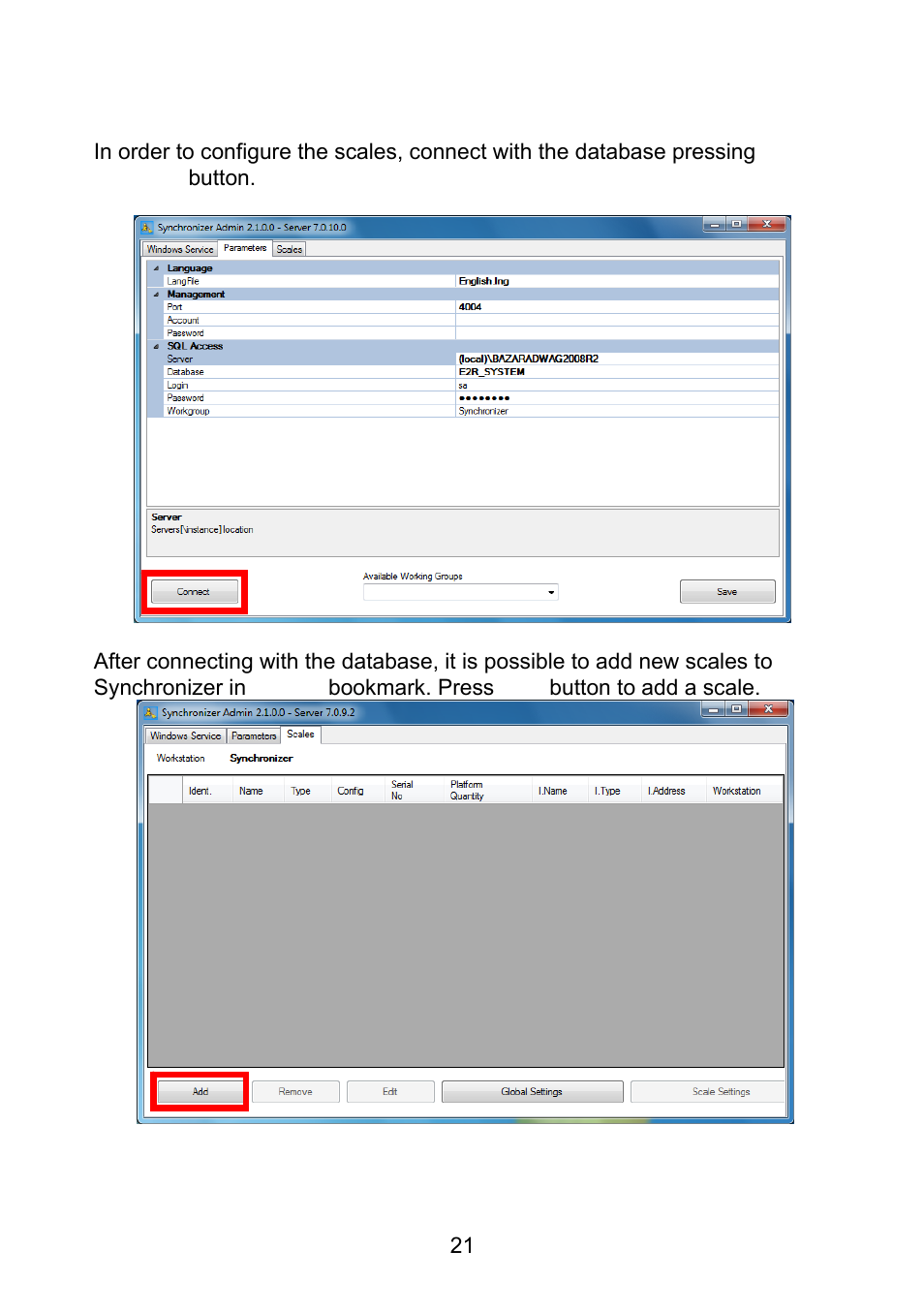Open Scales tab in lower window
The width and height of the screenshot is (924, 1313).
(x=300, y=735)
